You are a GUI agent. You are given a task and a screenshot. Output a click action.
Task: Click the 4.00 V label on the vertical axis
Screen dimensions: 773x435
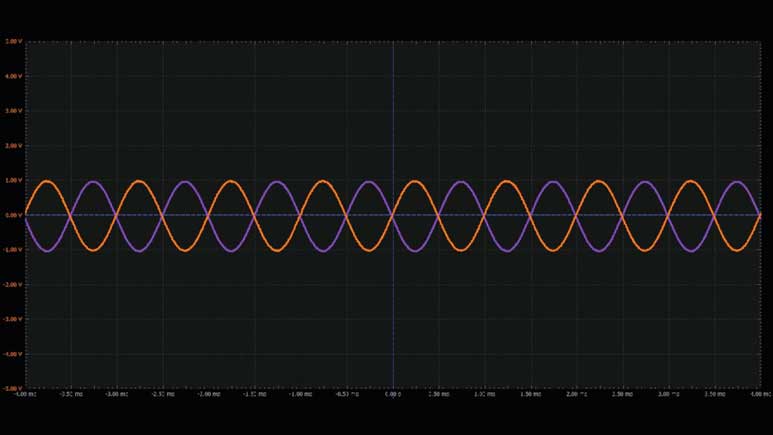[13, 76]
